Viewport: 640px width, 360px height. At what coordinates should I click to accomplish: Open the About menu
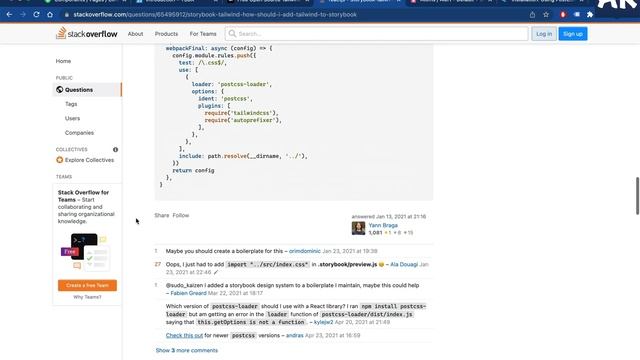136,34
